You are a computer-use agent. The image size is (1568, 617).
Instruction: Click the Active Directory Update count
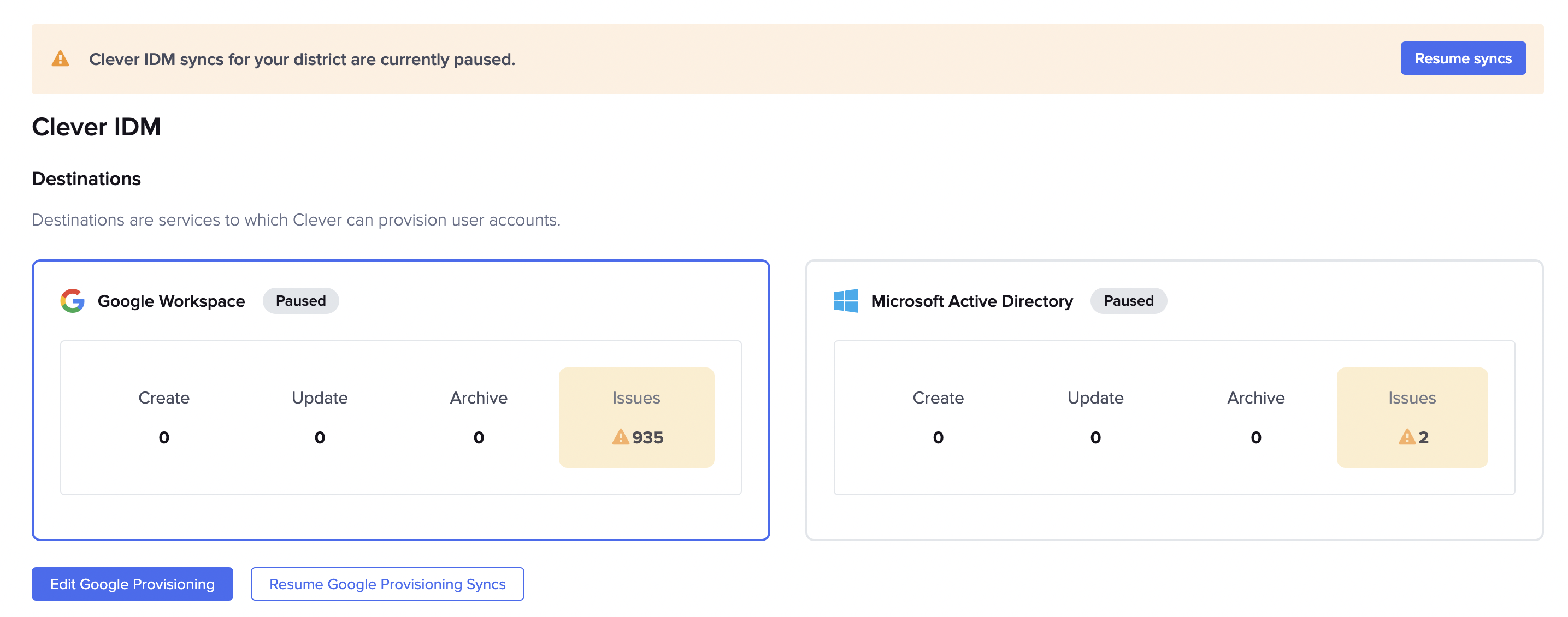(x=1095, y=437)
